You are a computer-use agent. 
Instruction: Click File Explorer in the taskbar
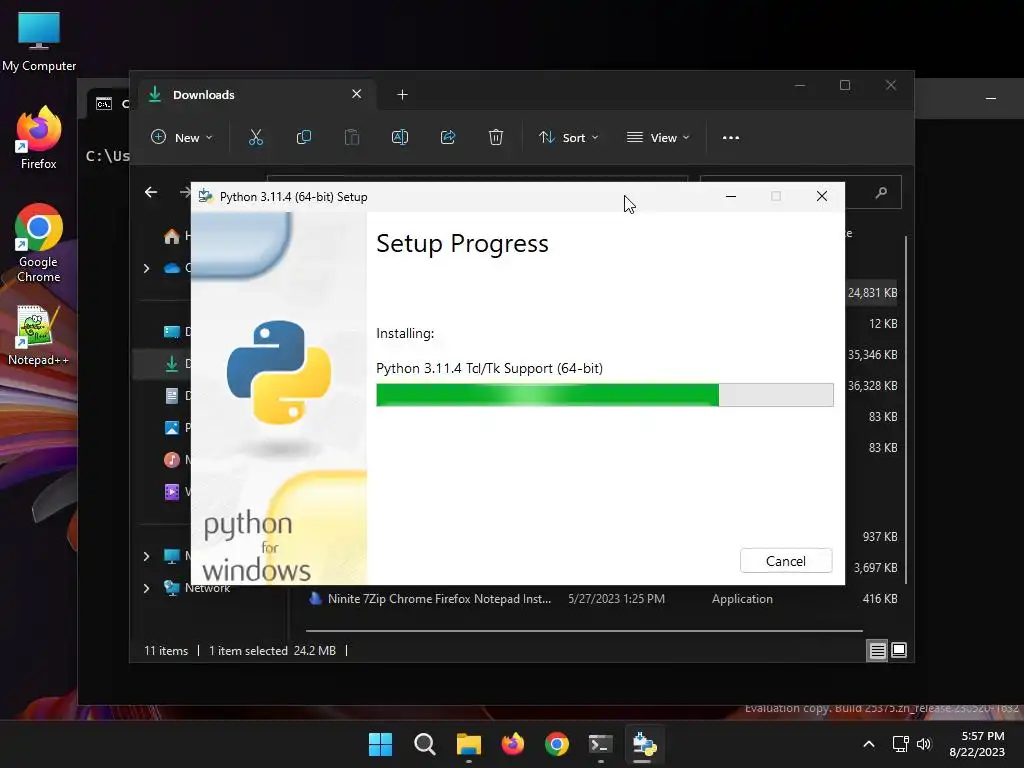468,744
